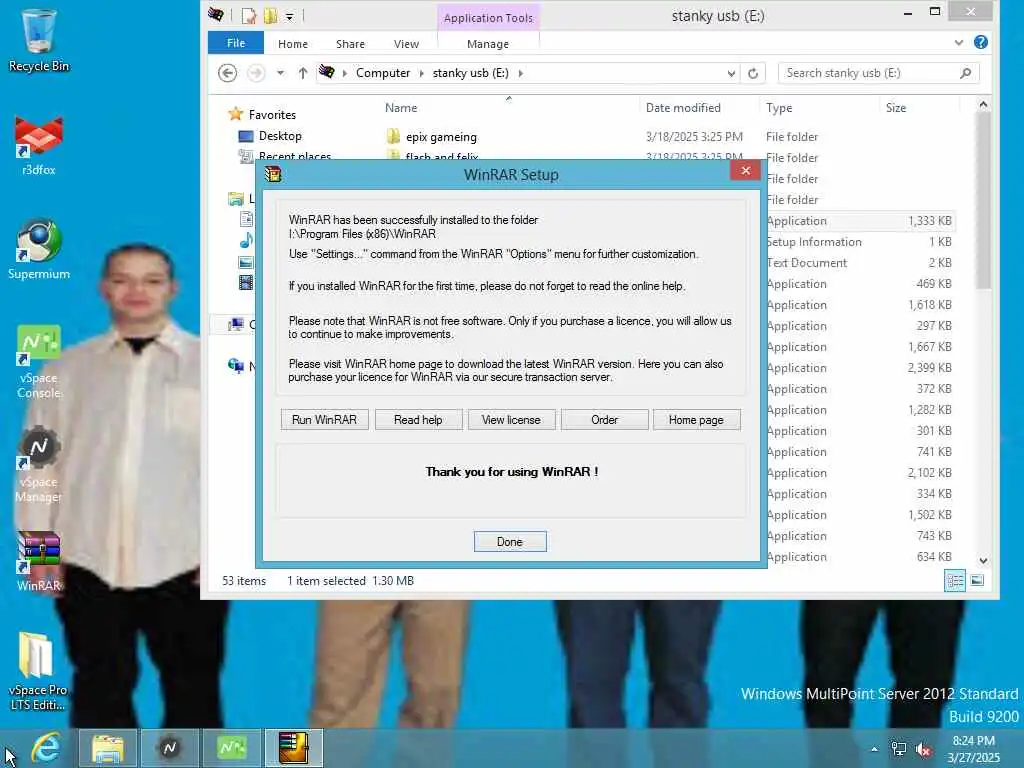Click the muted volume tray icon
The width and height of the screenshot is (1024, 768).
tap(923, 750)
